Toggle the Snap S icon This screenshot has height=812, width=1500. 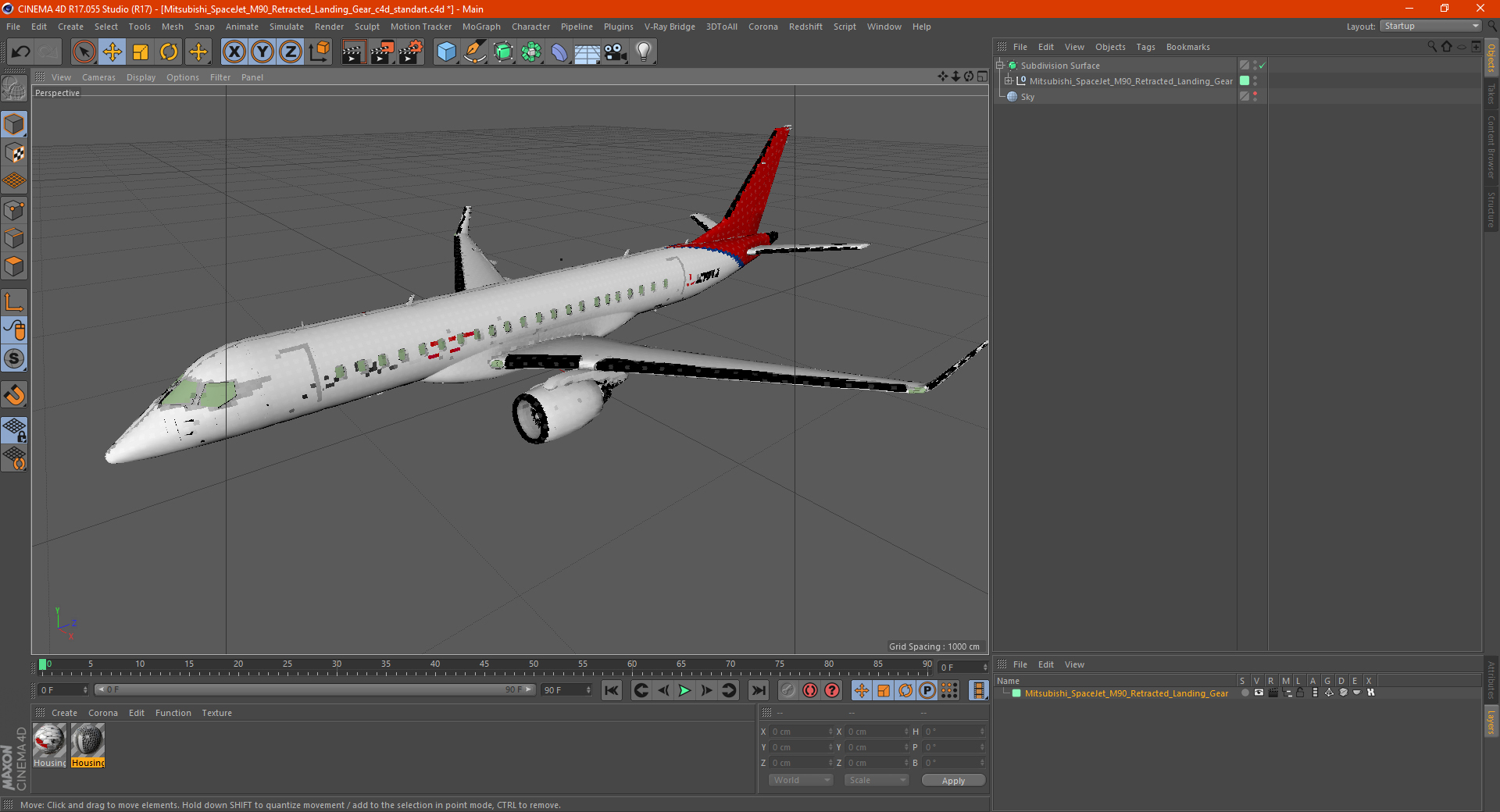click(x=14, y=358)
